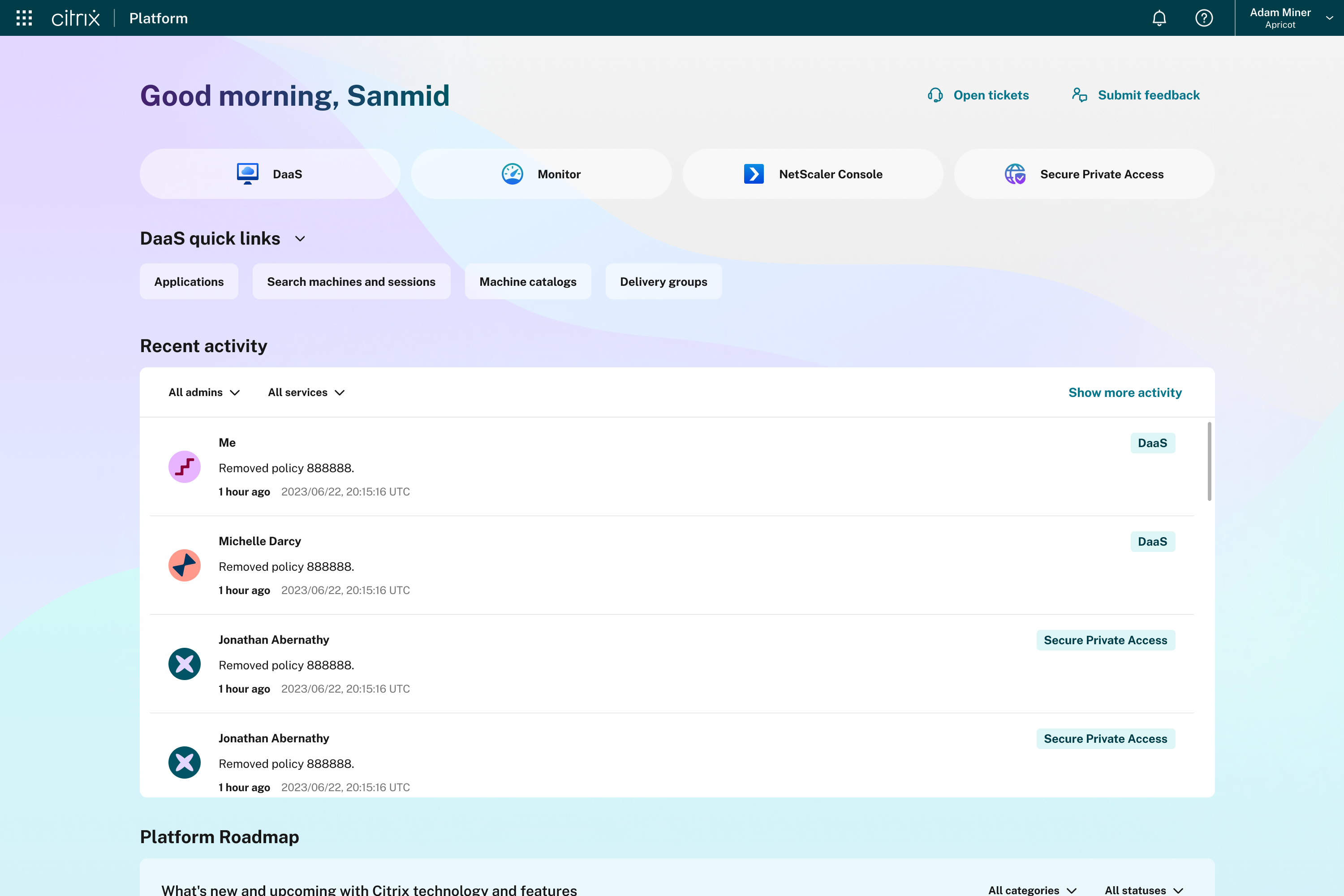
Task: Open the Applications quick link
Action: point(189,281)
